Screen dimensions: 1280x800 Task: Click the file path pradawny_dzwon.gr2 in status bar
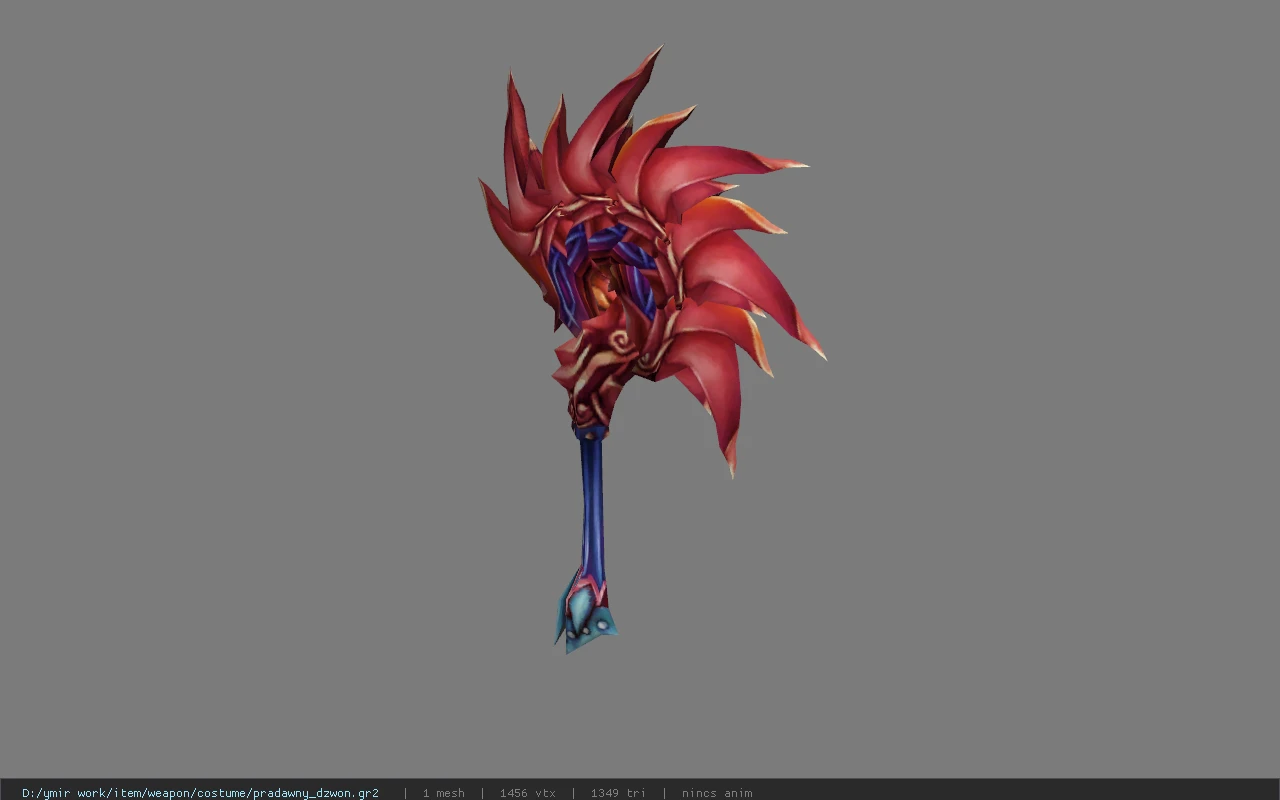click(200, 793)
